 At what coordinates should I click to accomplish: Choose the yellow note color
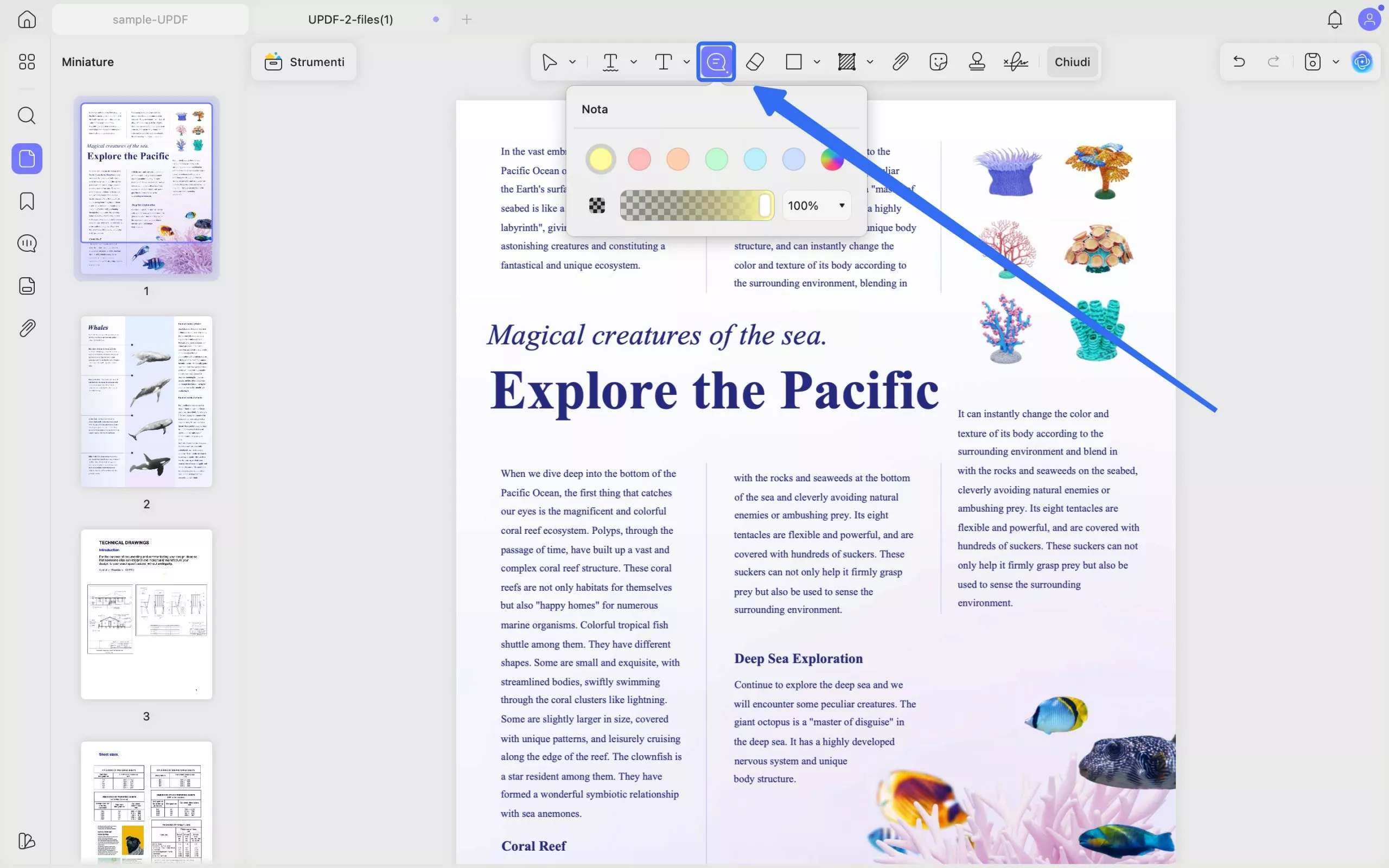click(x=601, y=159)
